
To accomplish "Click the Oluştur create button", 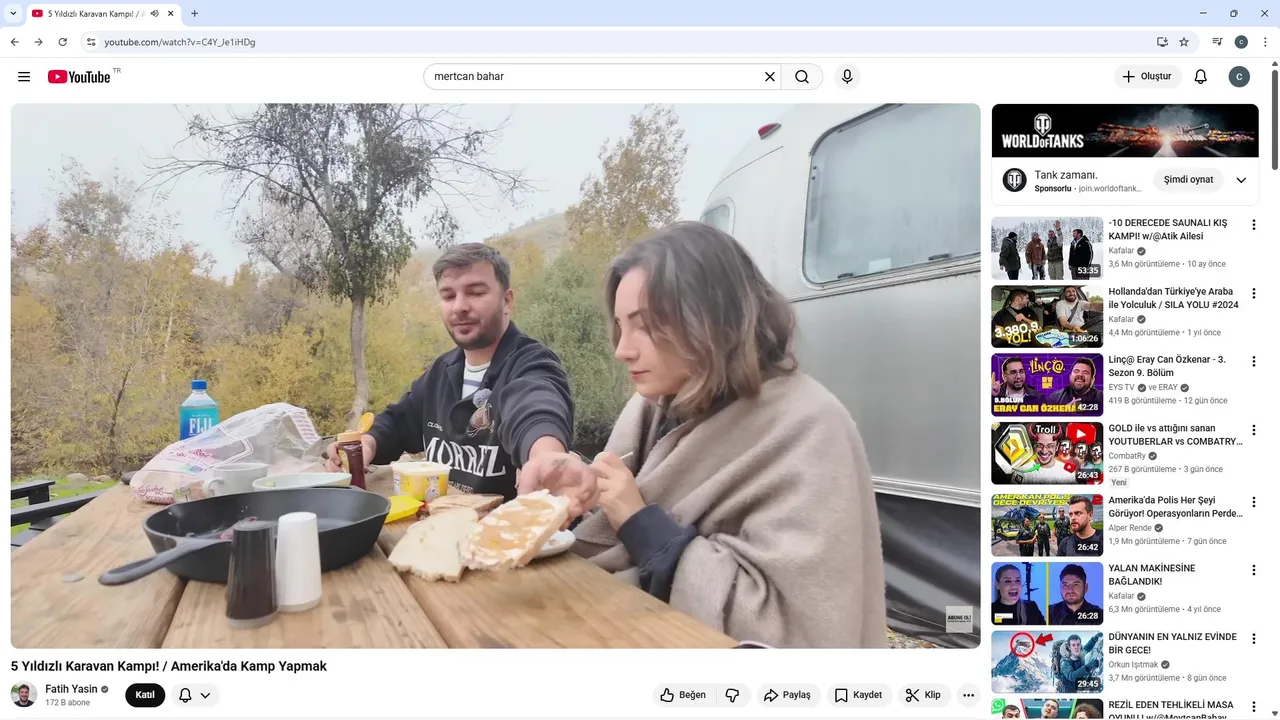I will pos(1148,77).
